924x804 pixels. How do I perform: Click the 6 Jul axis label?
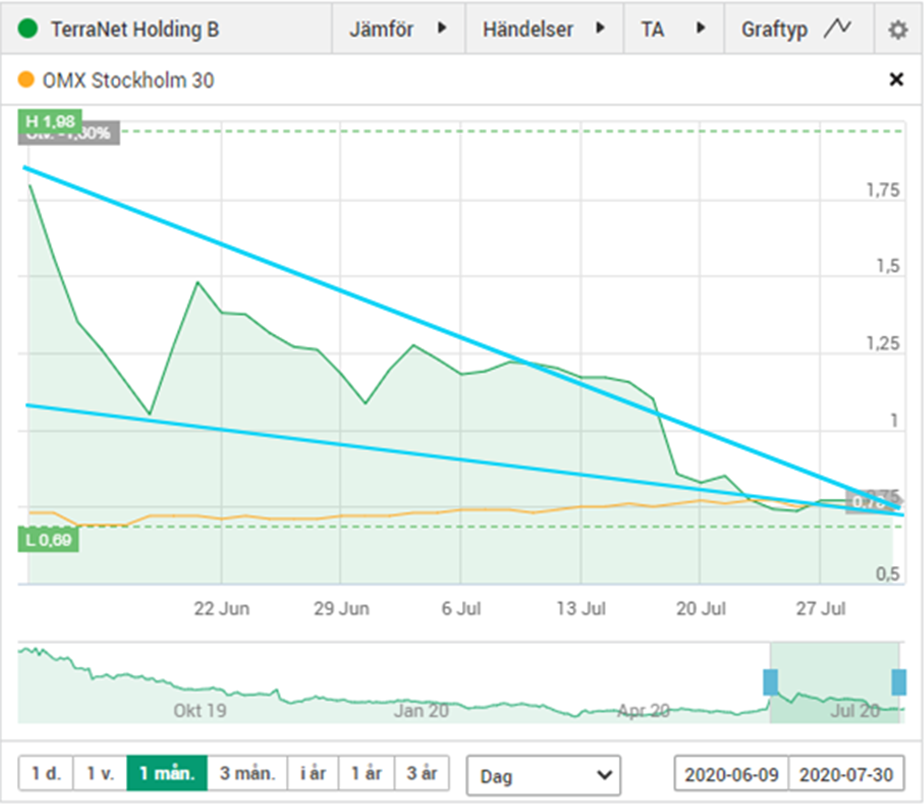pyautogui.click(x=461, y=608)
